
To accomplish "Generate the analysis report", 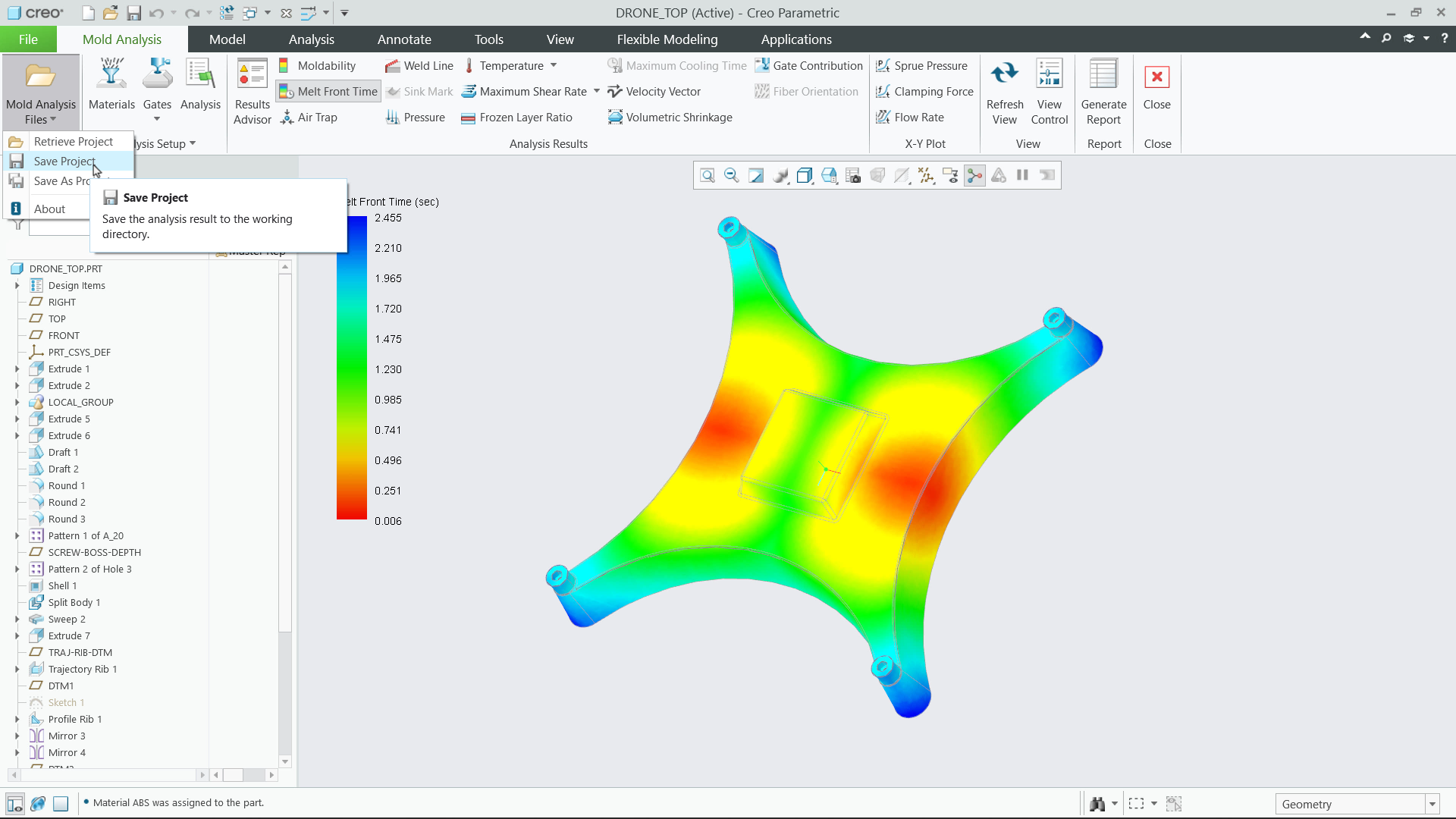I will click(1103, 91).
